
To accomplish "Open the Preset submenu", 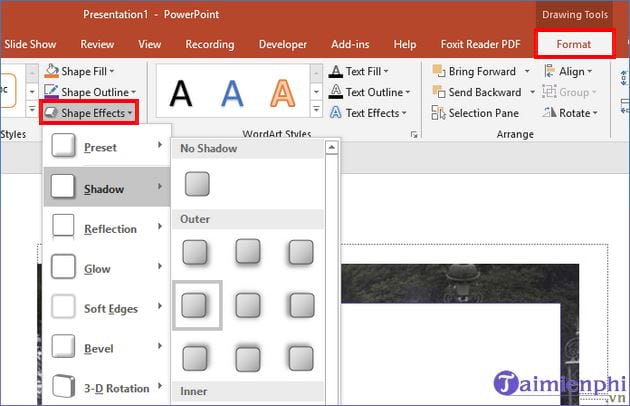I will click(107, 146).
